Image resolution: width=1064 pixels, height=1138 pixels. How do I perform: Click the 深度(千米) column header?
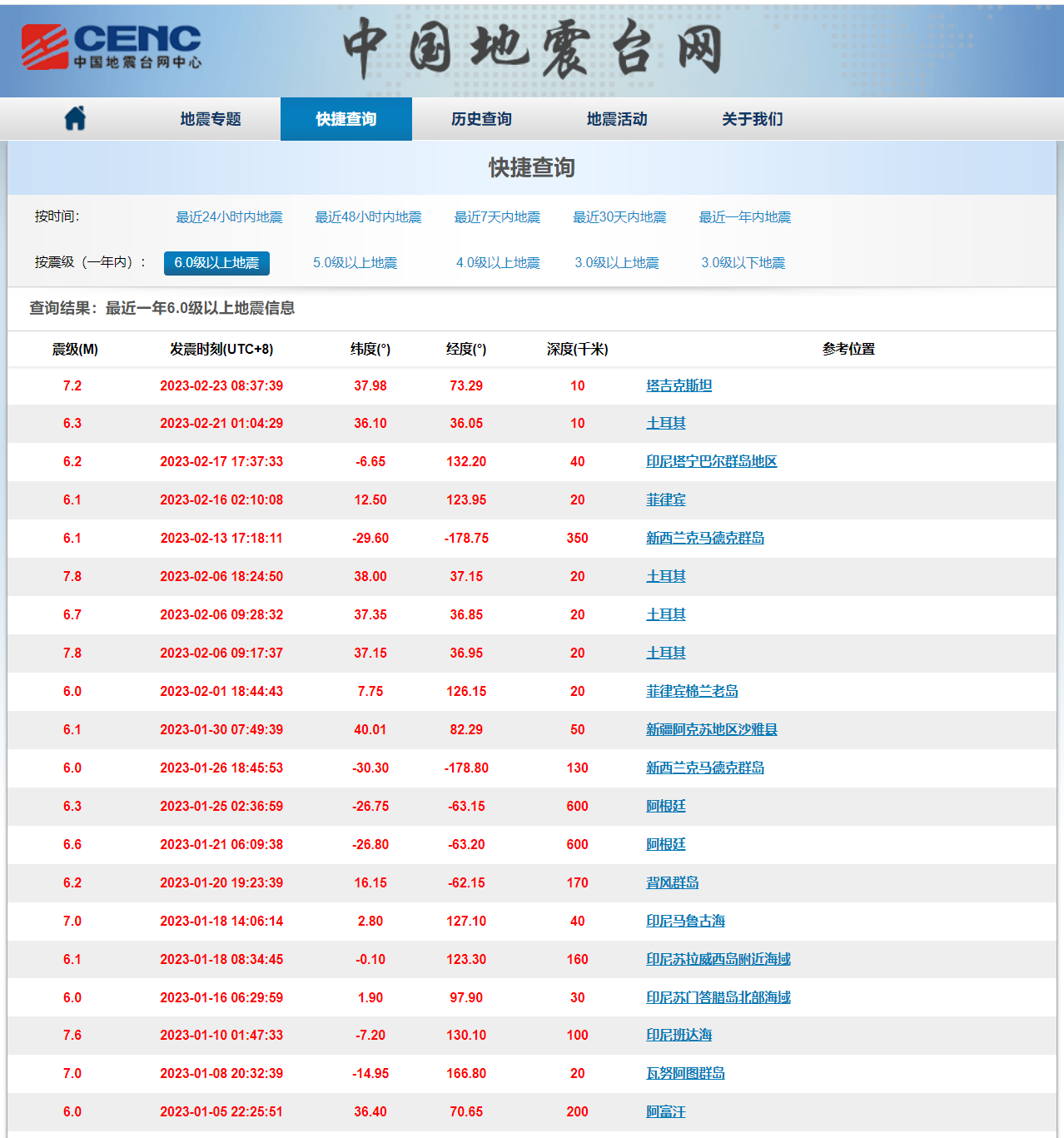coord(578,350)
